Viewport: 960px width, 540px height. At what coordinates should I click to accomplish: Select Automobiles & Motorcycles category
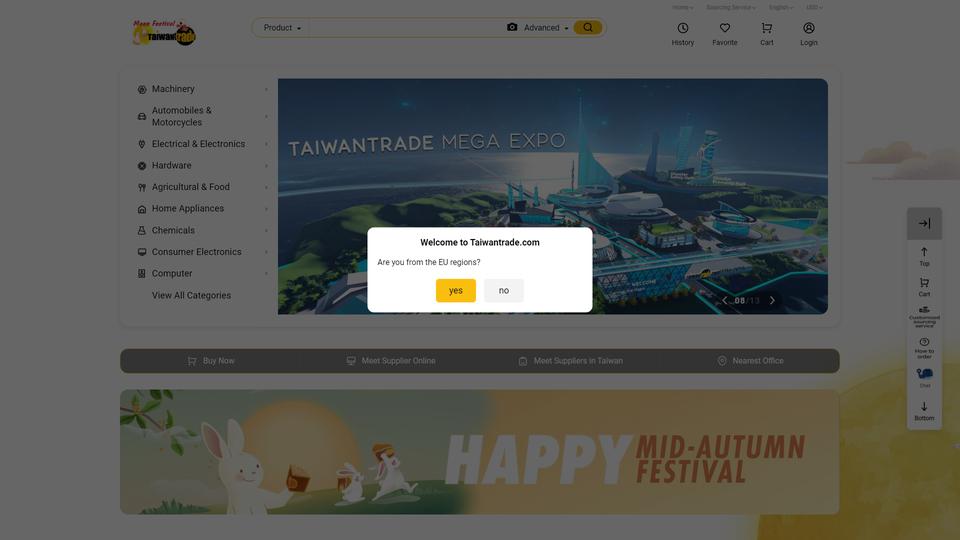point(182,116)
